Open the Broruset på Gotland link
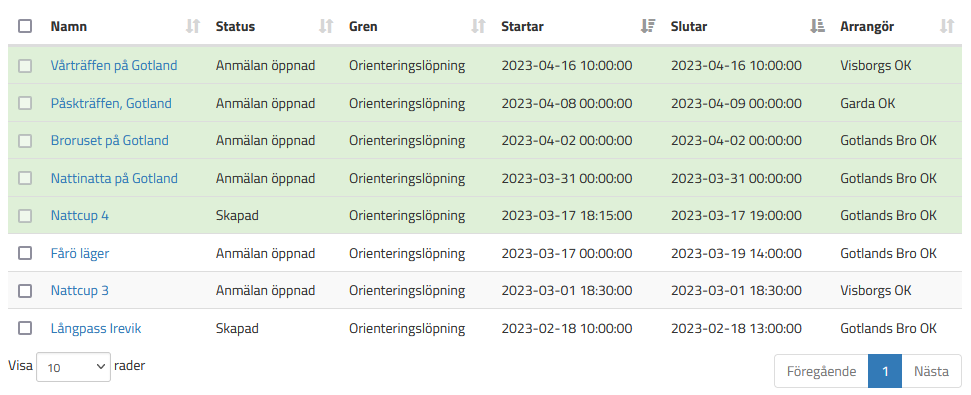This screenshot has height=395, width=971. [x=110, y=141]
